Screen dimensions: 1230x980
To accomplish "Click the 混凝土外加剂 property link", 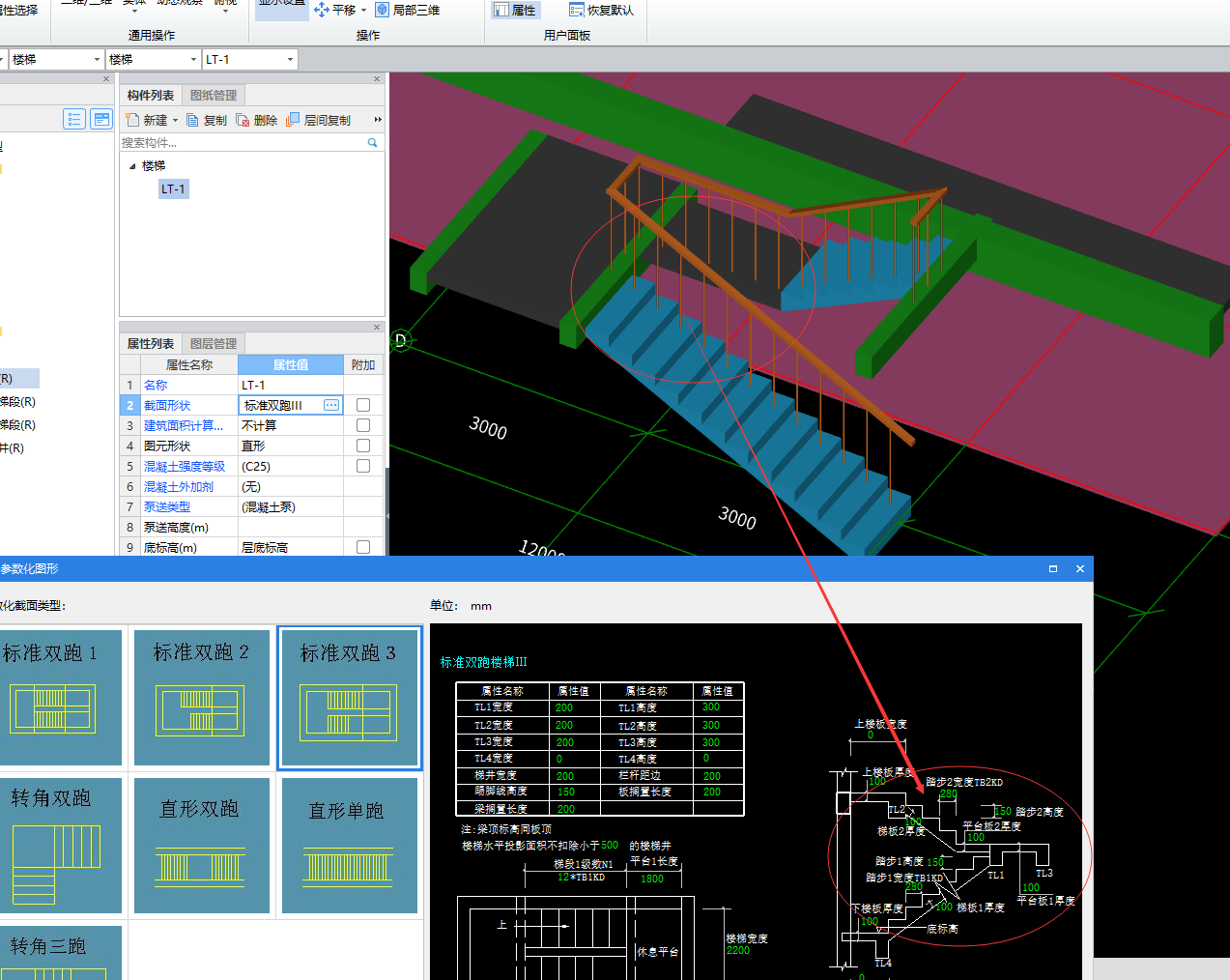I will (179, 486).
